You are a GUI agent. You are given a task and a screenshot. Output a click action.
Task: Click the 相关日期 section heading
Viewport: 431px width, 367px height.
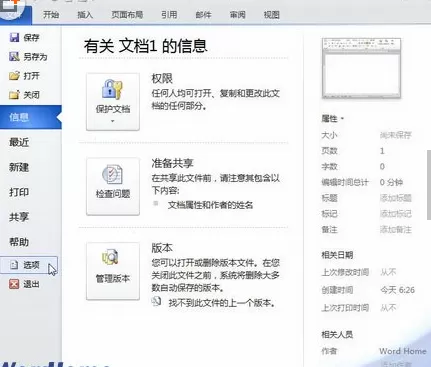(337, 255)
